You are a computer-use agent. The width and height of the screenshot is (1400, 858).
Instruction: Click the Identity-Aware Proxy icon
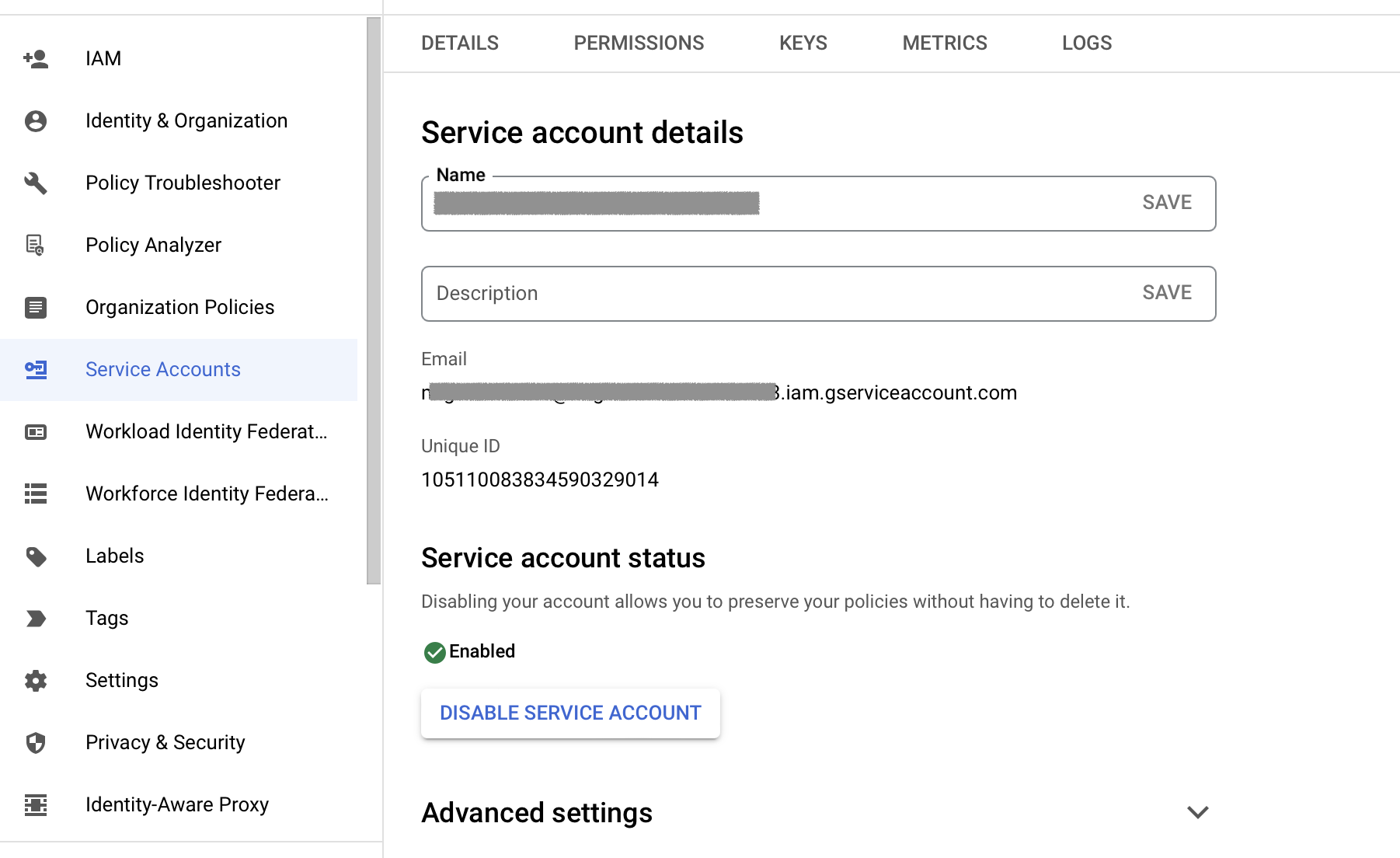(36, 805)
